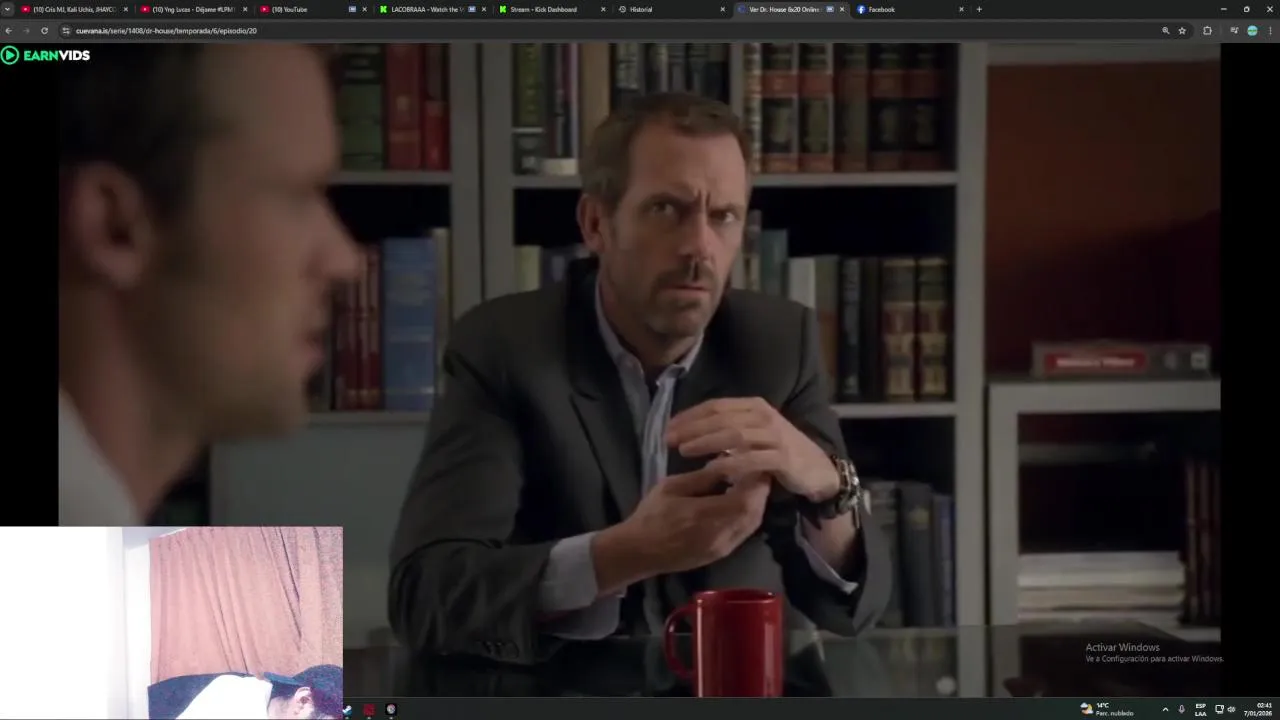Click the media indicator on the YouTube tab
Image resolution: width=1280 pixels, height=720 pixels.
(x=352, y=9)
